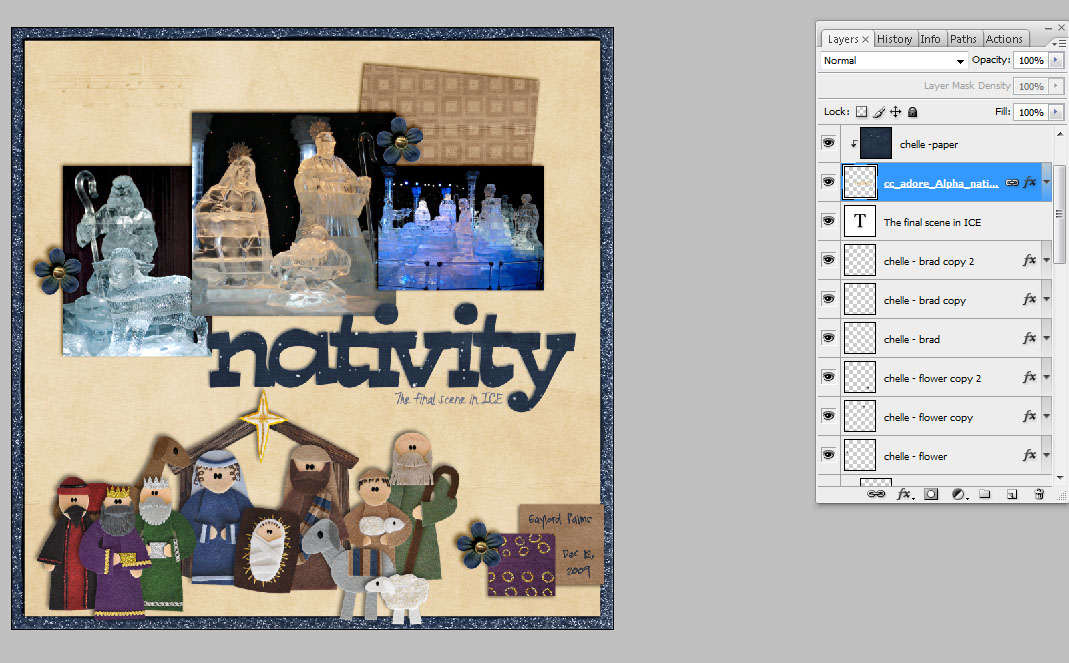Screen dimensions: 1069x663
Task: Switch to the Info tab
Action: click(930, 39)
